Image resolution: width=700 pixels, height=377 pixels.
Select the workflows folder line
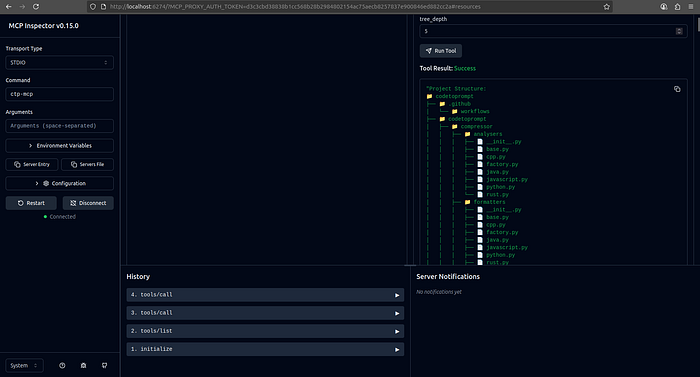tap(471, 112)
